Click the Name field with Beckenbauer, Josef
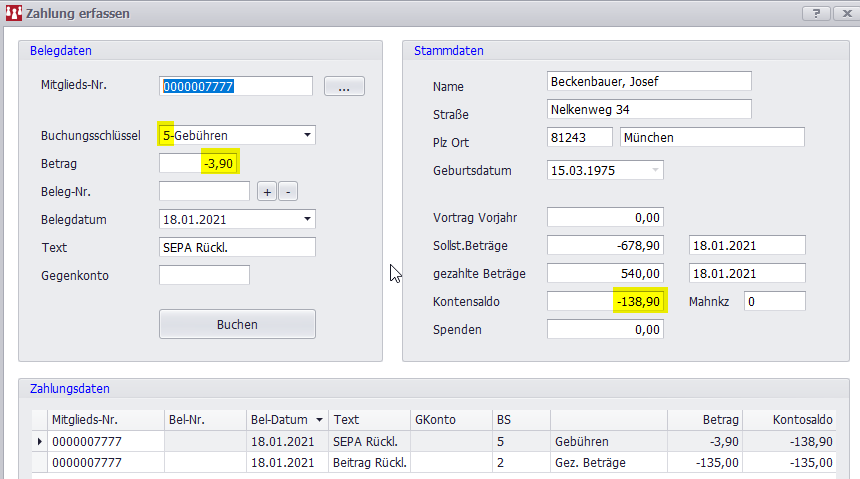Screen dimensions: 860x479 (x=649, y=81)
